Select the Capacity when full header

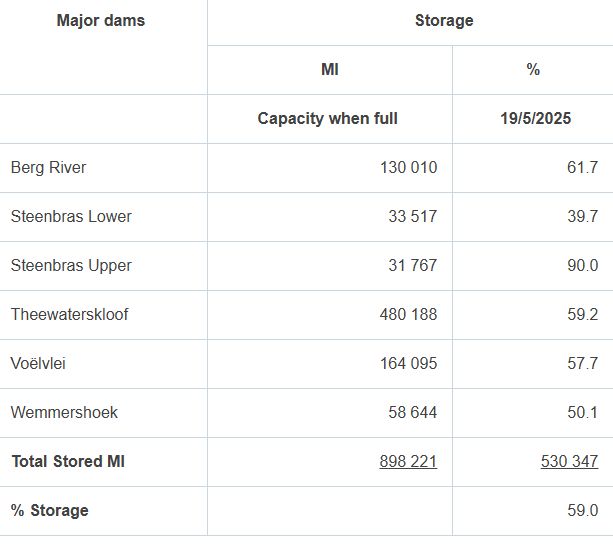328,119
